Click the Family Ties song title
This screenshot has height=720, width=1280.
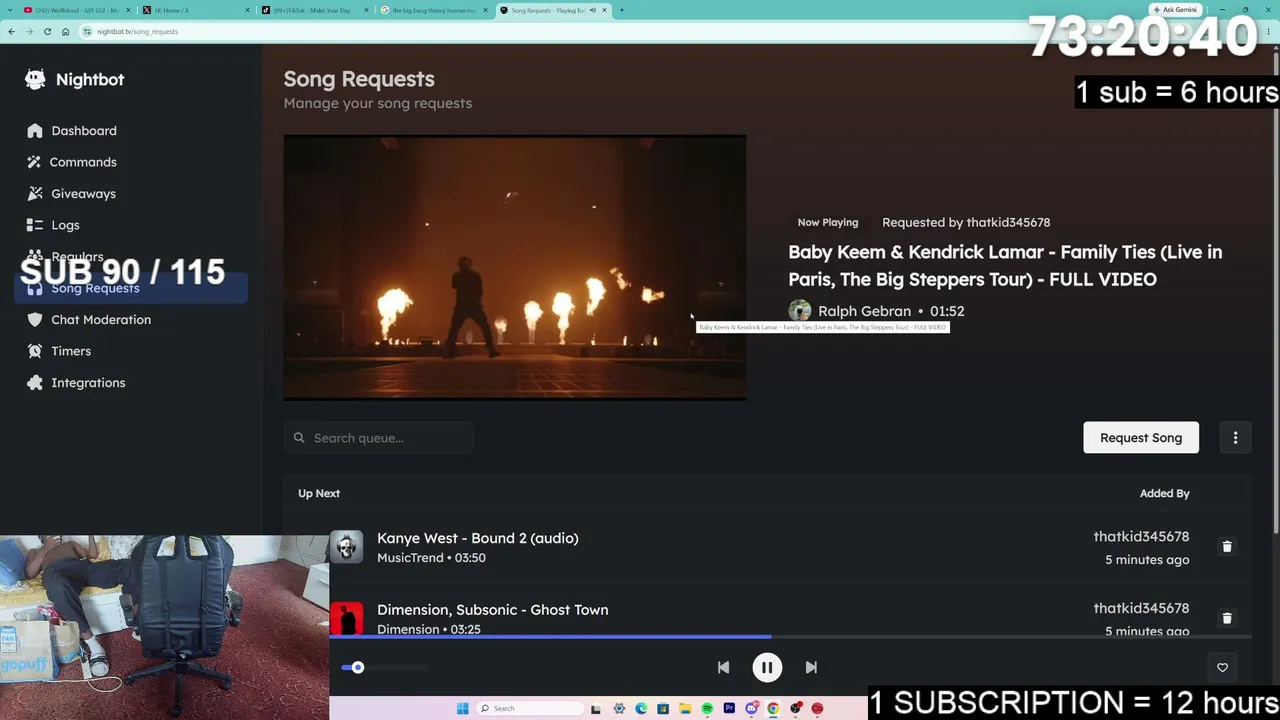click(1005, 266)
